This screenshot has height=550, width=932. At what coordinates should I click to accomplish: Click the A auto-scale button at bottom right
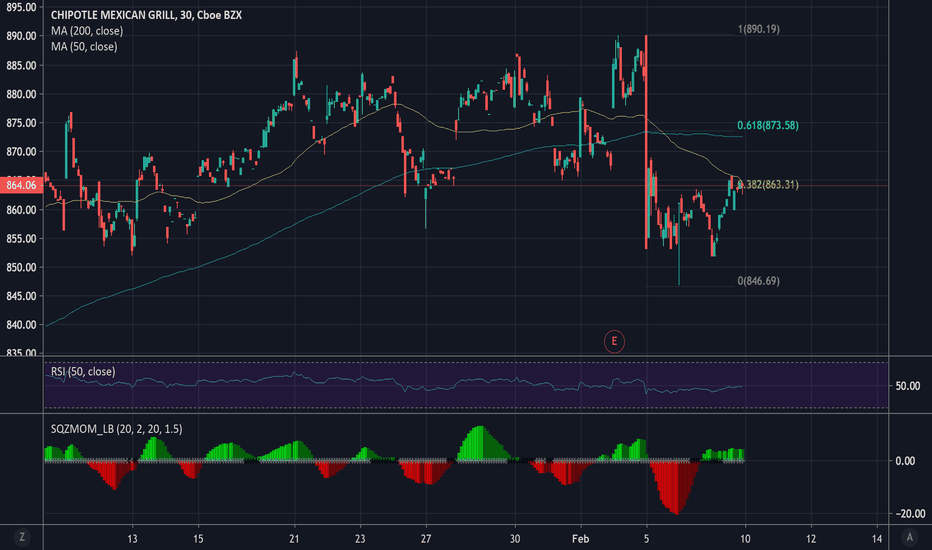[909, 538]
